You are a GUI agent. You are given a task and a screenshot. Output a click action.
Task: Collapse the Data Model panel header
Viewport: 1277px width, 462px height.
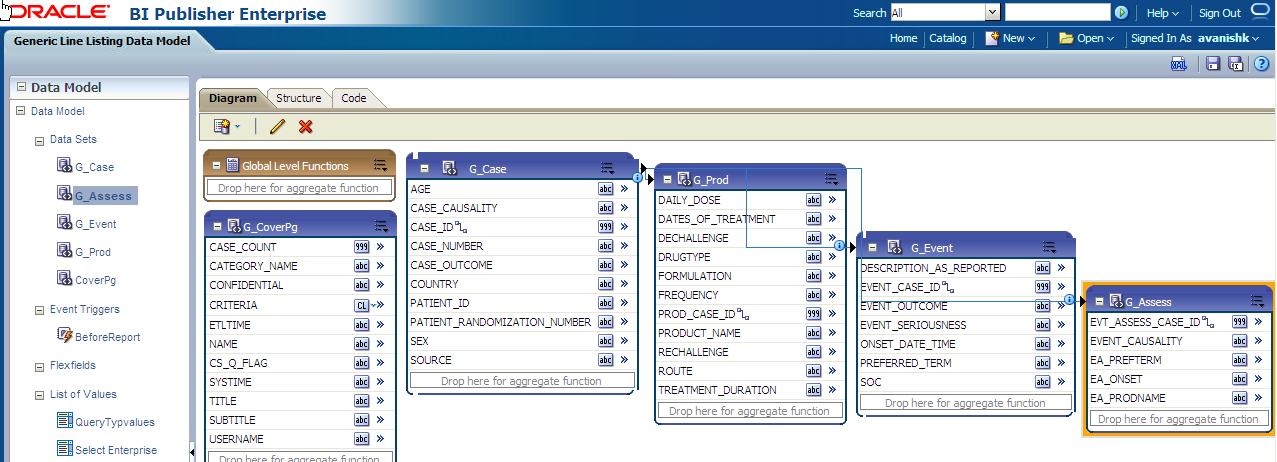point(21,87)
